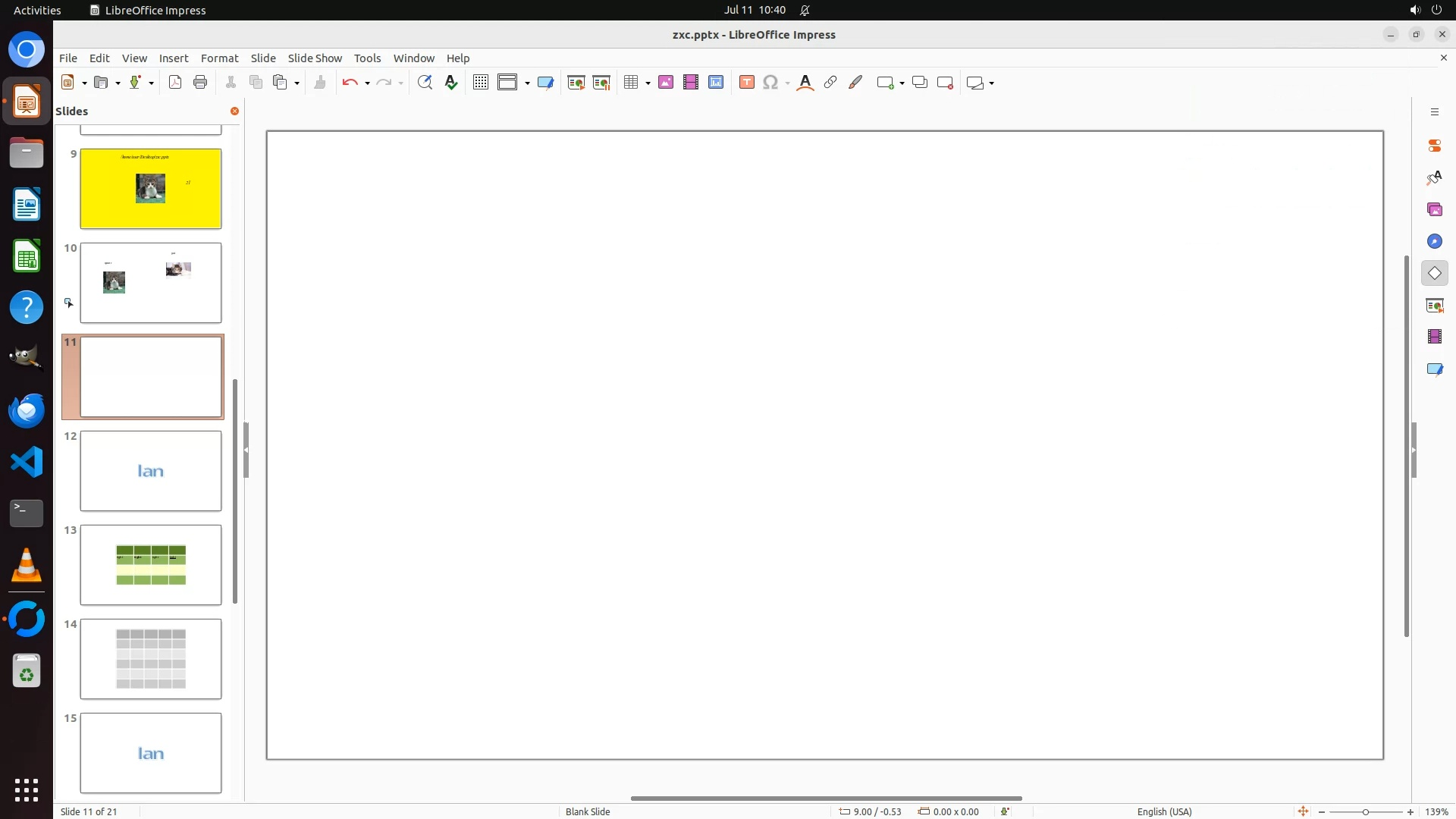Toggle the Display Grid button

pos(481,83)
